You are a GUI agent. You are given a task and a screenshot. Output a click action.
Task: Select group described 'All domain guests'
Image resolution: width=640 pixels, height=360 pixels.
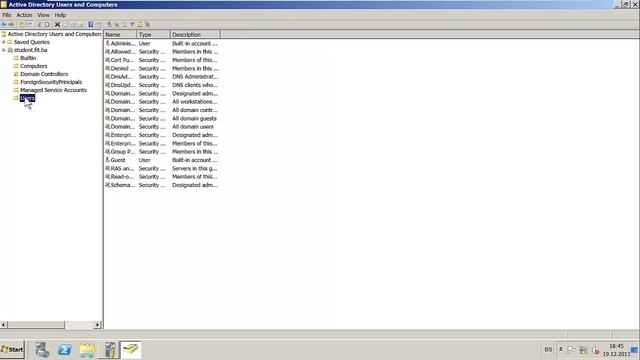point(162,118)
